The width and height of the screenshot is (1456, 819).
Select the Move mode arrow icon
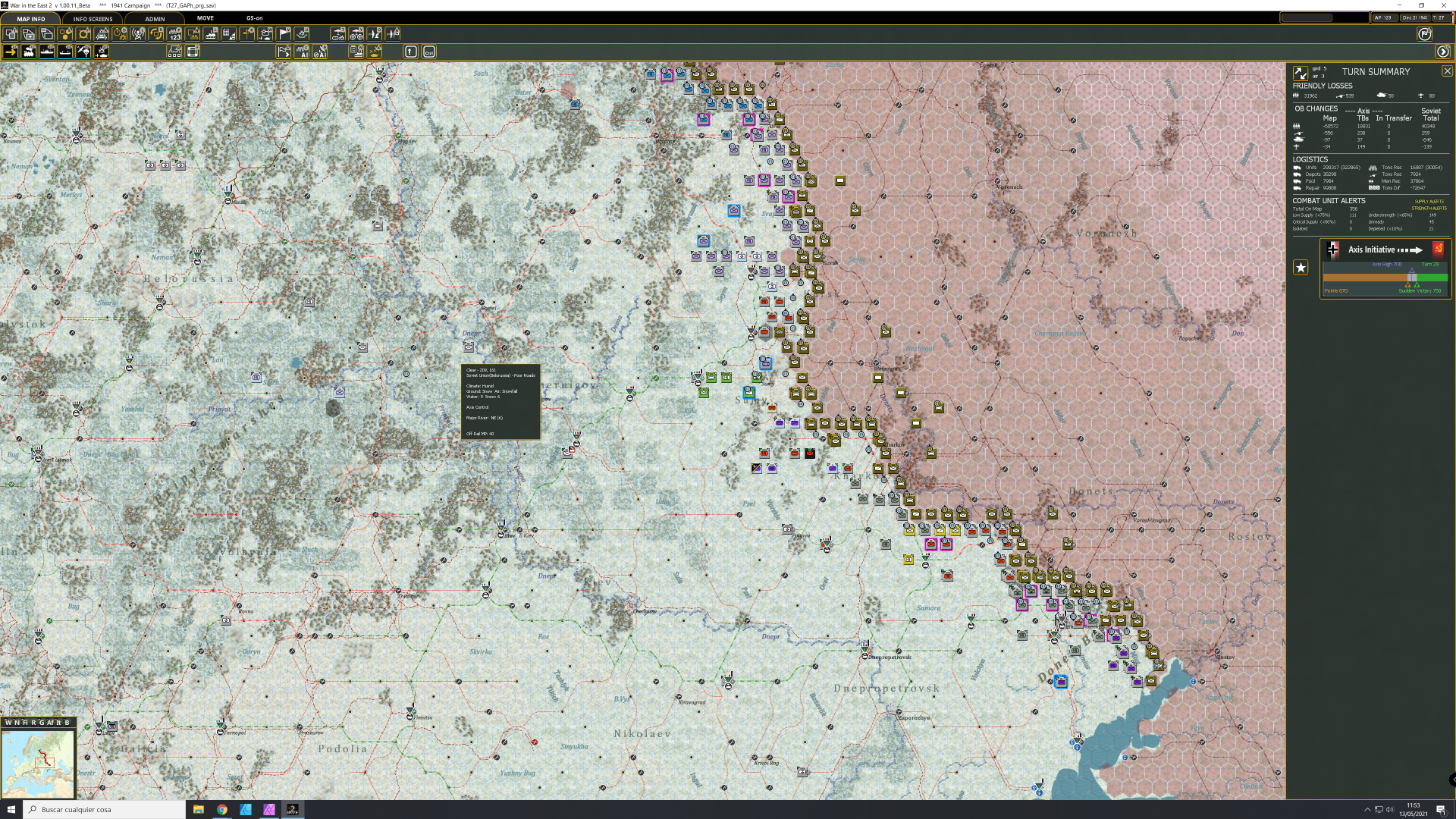[x=11, y=52]
